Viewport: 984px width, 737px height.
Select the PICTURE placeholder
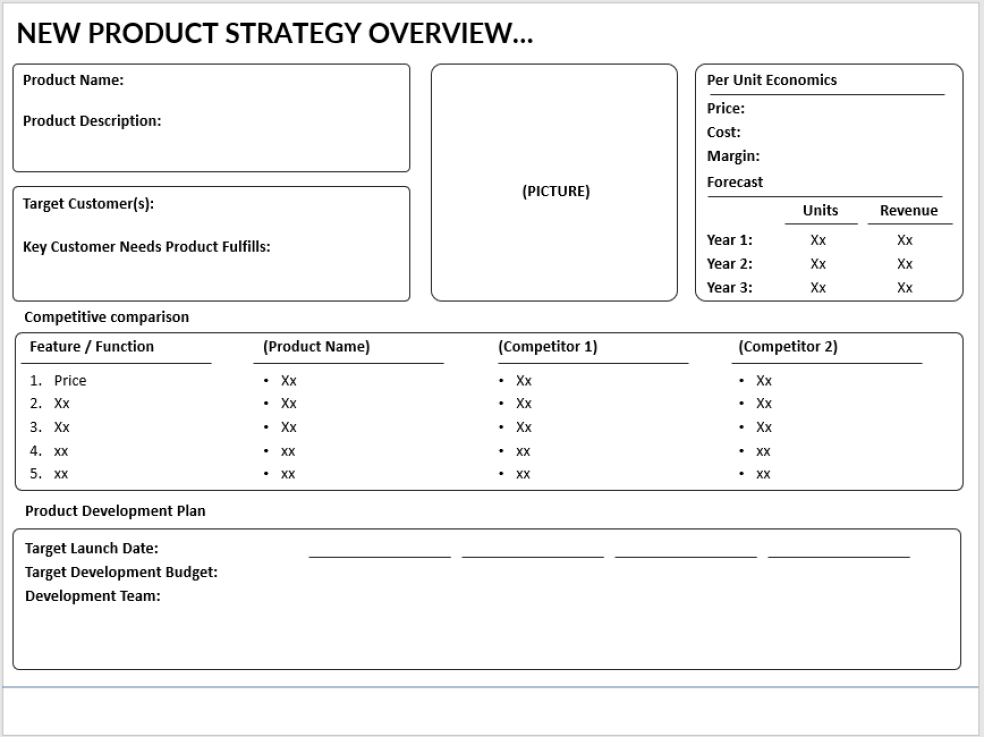coord(555,191)
